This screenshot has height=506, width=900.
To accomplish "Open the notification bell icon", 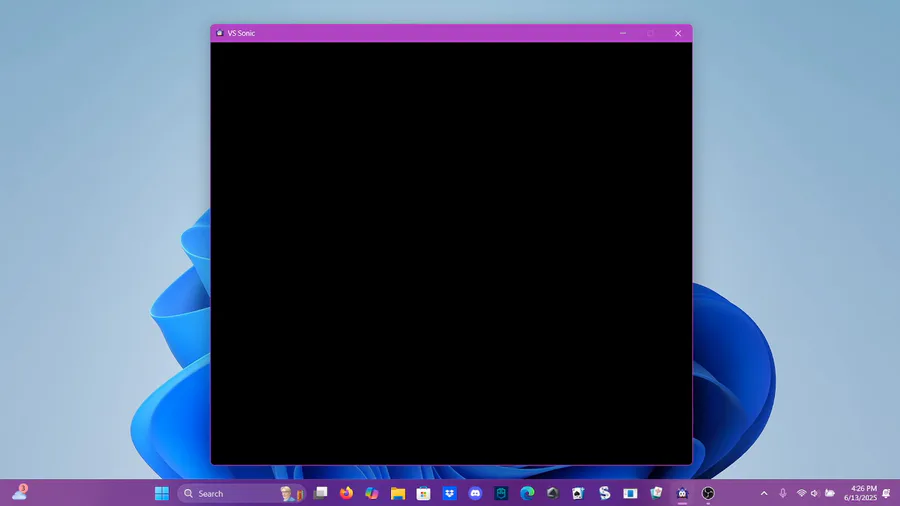I will (887, 493).
